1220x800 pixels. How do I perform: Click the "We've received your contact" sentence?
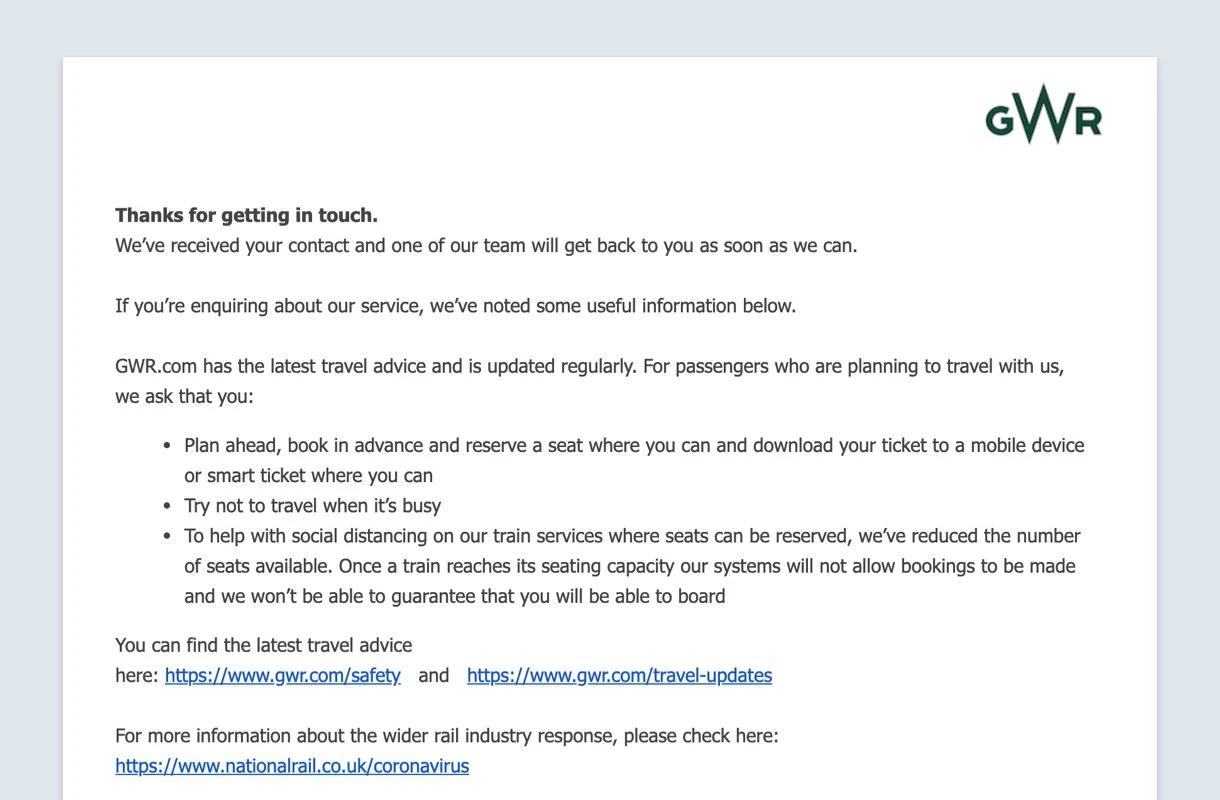486,246
